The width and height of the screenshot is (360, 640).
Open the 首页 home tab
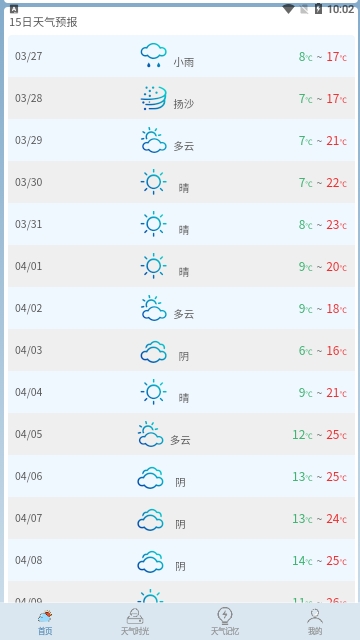[45, 622]
